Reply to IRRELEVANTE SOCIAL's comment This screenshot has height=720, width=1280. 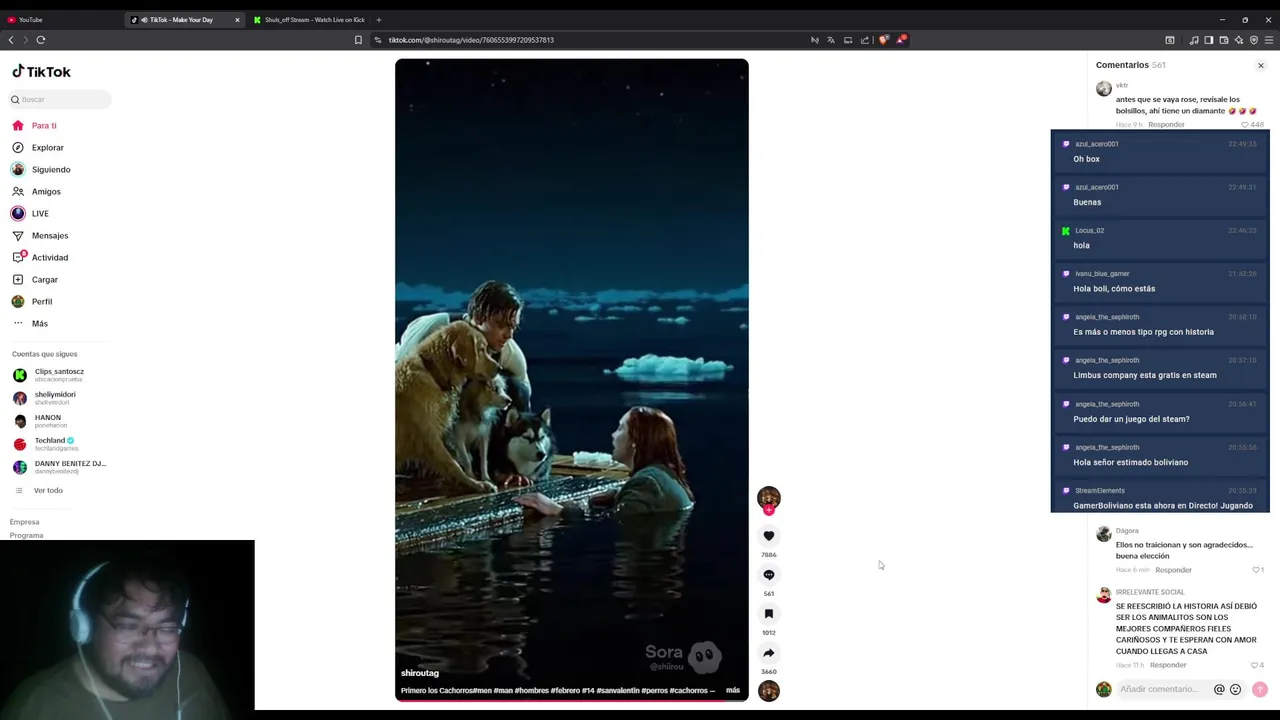click(1168, 665)
